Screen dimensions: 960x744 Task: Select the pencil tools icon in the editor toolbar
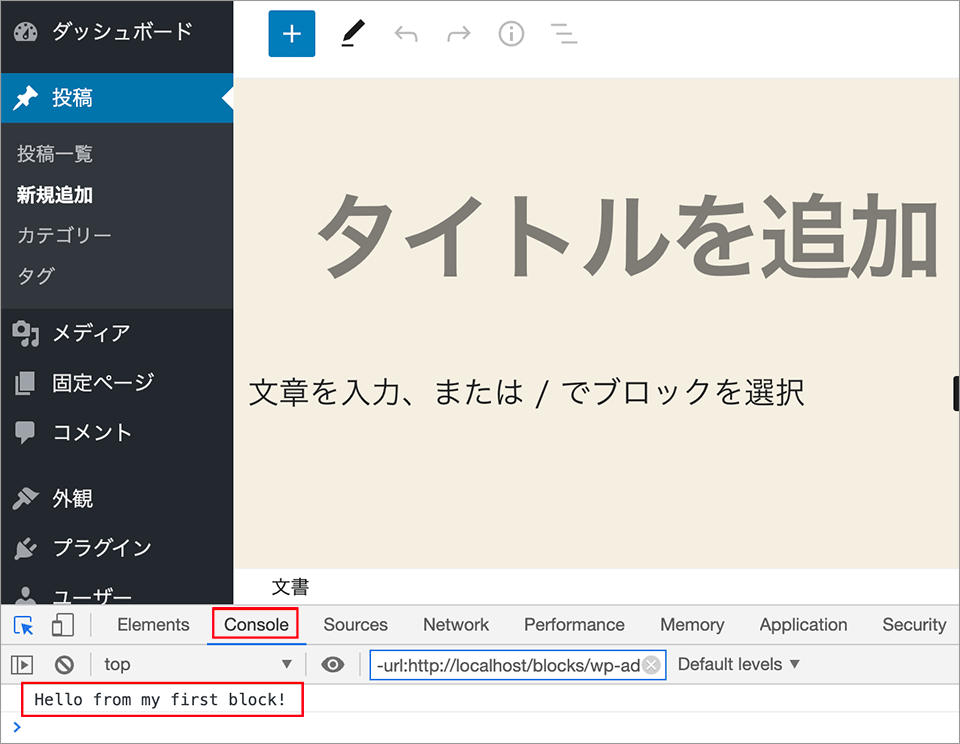[x=353, y=34]
